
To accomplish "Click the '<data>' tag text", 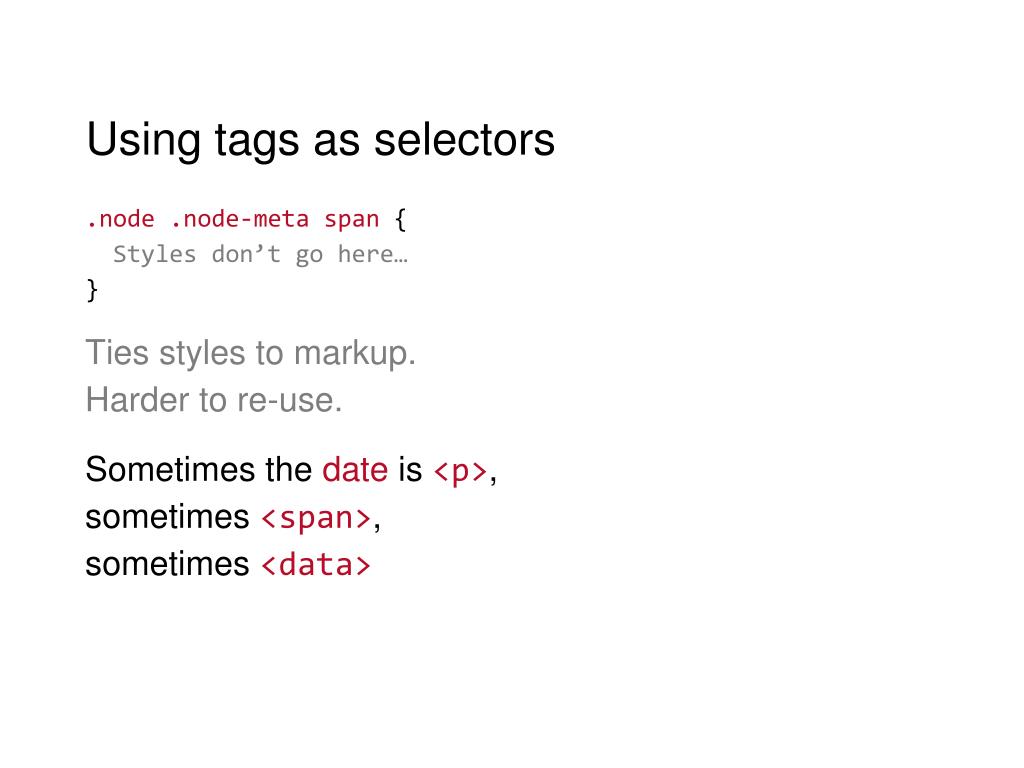I will (316, 565).
